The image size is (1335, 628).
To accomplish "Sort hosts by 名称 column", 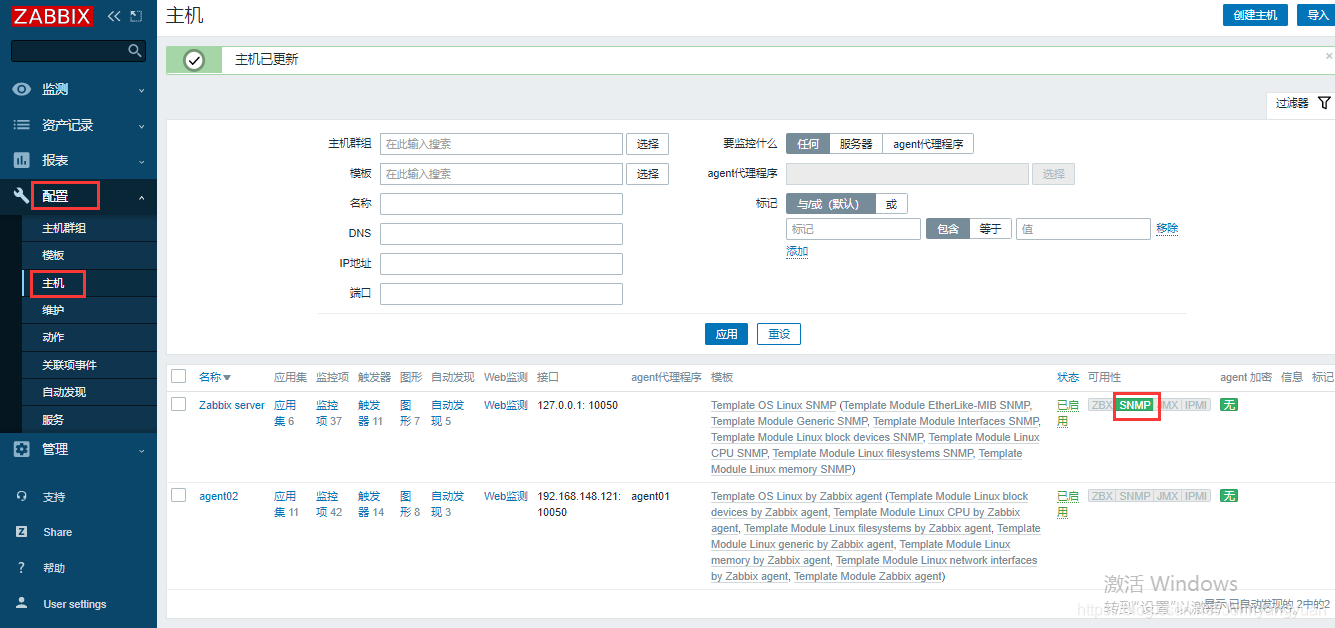I will coord(214,377).
